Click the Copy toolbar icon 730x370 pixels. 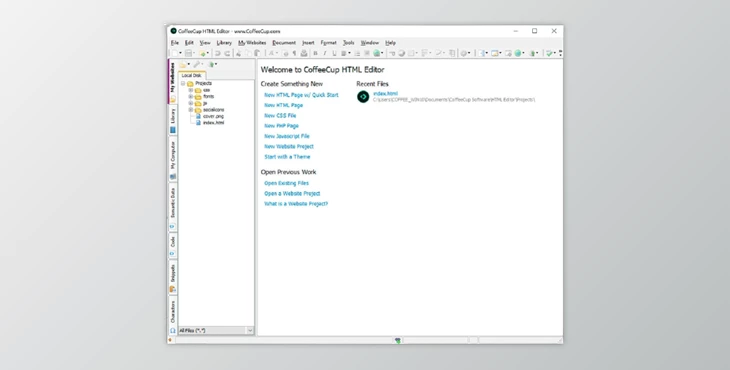(x=248, y=54)
